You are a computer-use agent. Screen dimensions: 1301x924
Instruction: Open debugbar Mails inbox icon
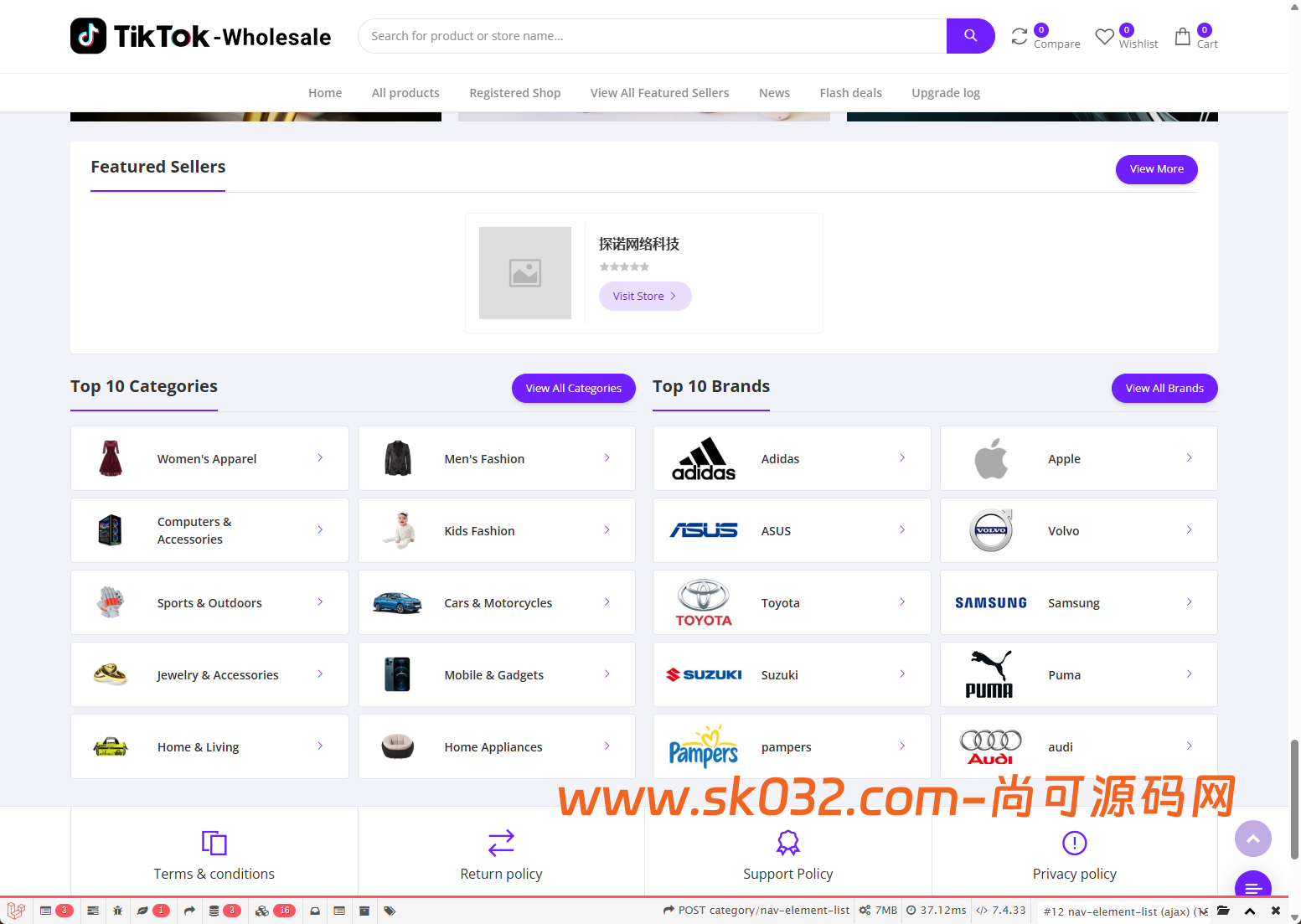pos(315,911)
